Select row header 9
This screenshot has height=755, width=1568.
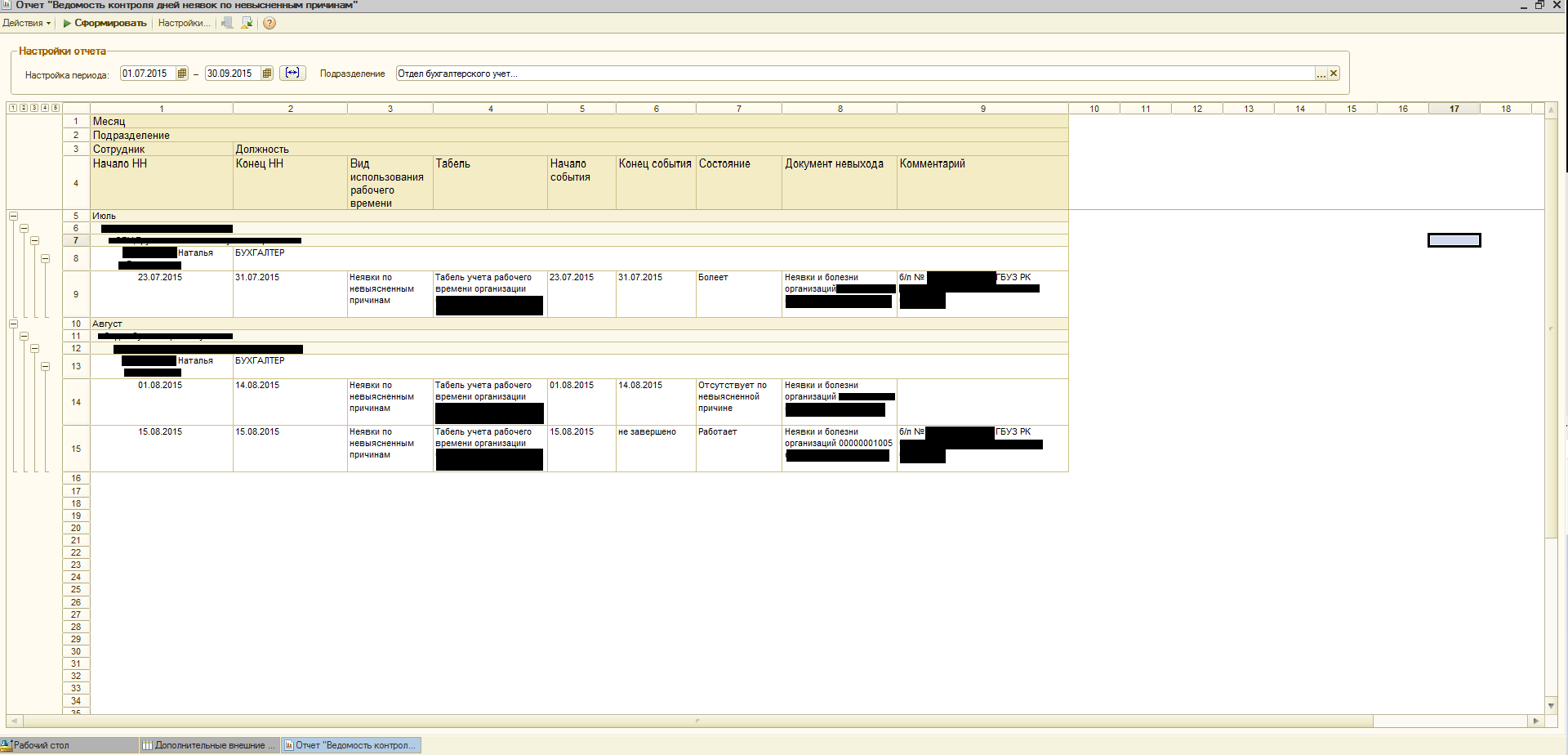coord(76,294)
